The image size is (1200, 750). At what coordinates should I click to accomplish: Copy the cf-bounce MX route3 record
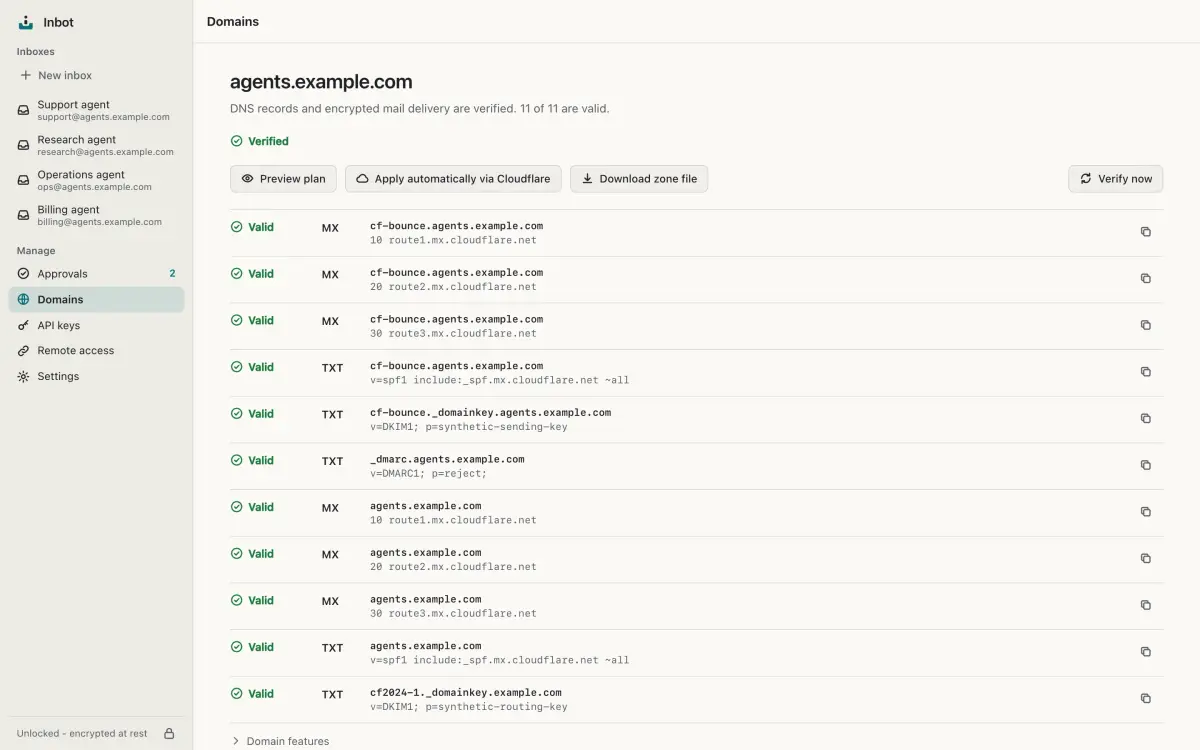[1146, 325]
